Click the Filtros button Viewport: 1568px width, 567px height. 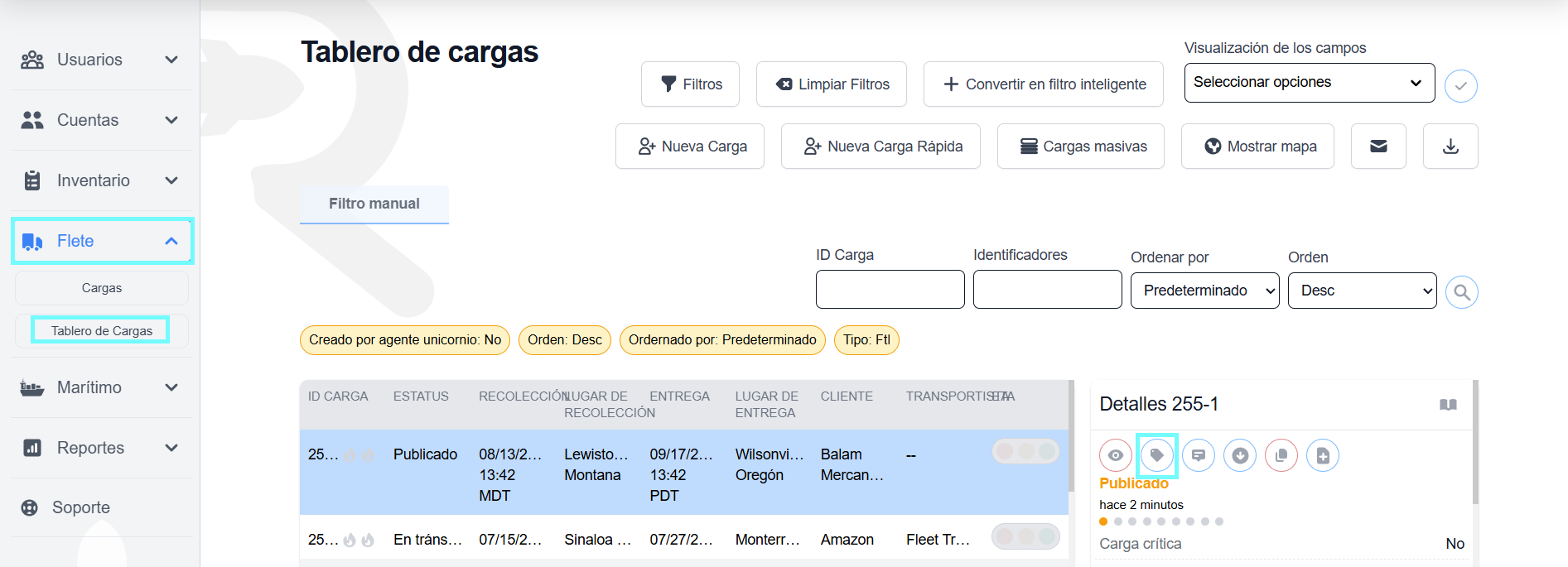690,84
